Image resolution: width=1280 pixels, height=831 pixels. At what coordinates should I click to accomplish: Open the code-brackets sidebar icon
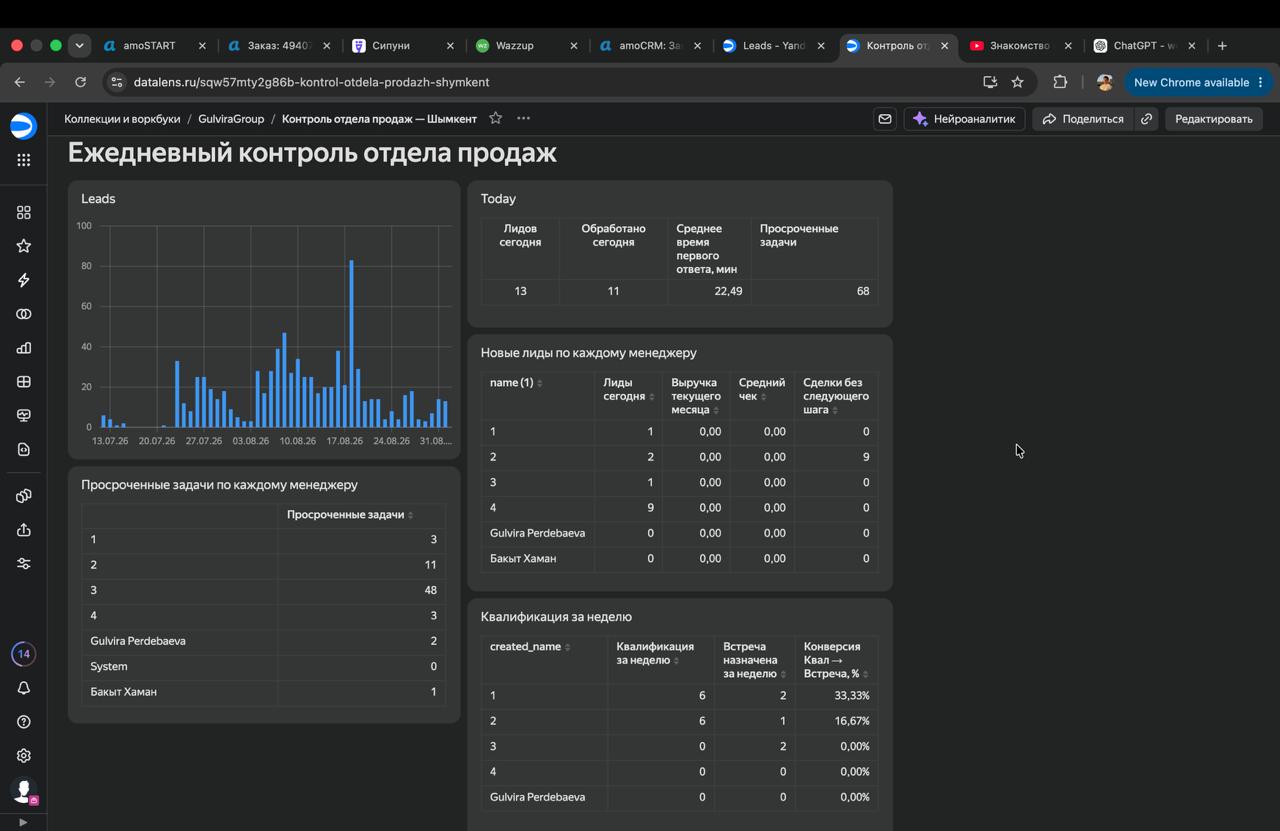tap(23, 450)
